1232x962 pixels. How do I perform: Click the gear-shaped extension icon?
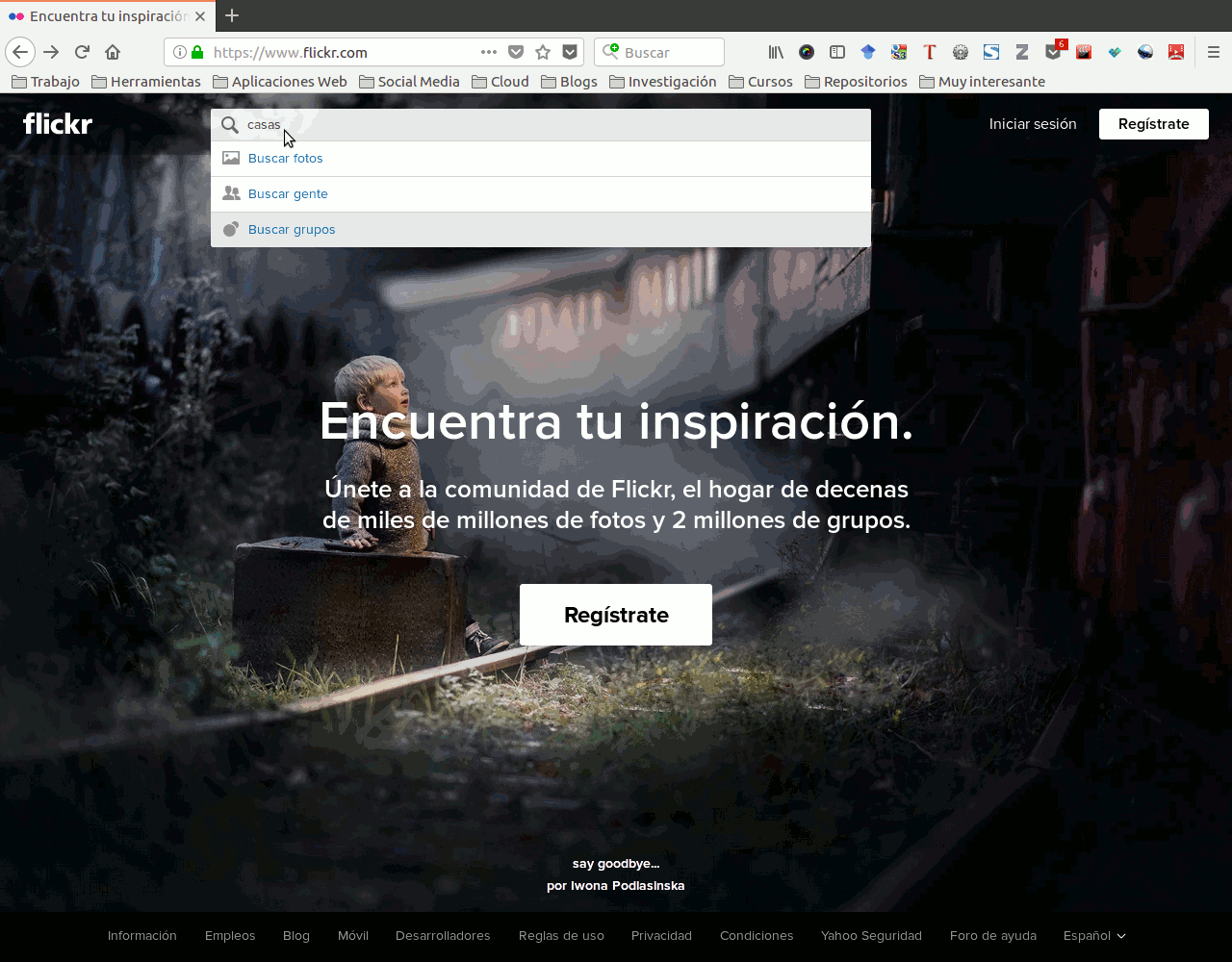pos(961,52)
